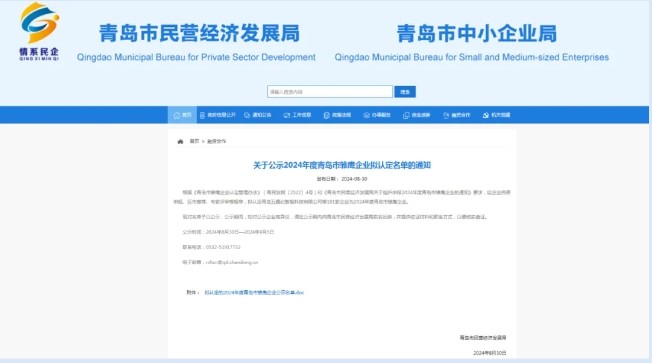Click the 政府信息公开 document icon
The width and height of the screenshot is (652, 363).
(x=202, y=115)
